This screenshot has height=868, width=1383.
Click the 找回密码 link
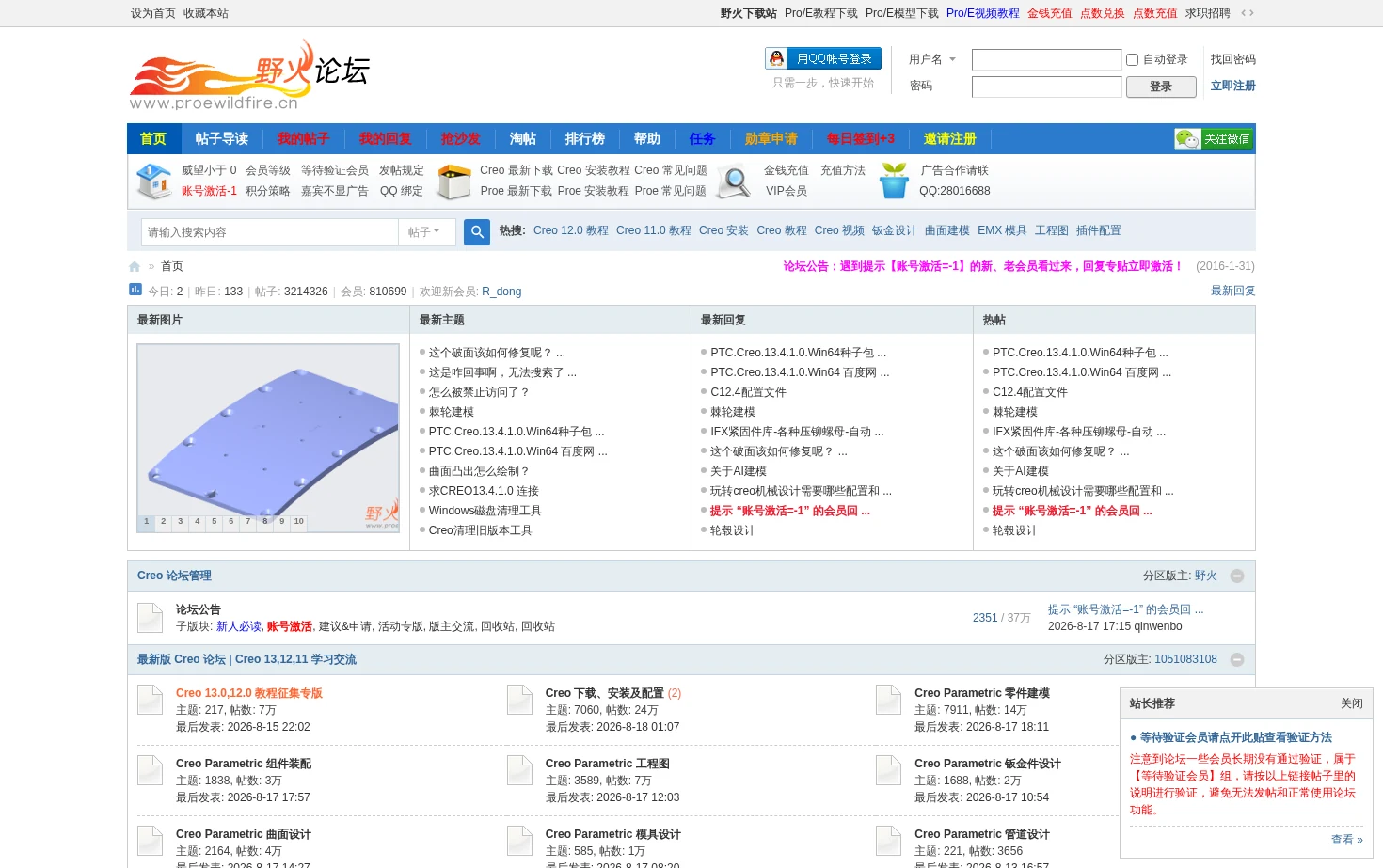tap(1233, 59)
